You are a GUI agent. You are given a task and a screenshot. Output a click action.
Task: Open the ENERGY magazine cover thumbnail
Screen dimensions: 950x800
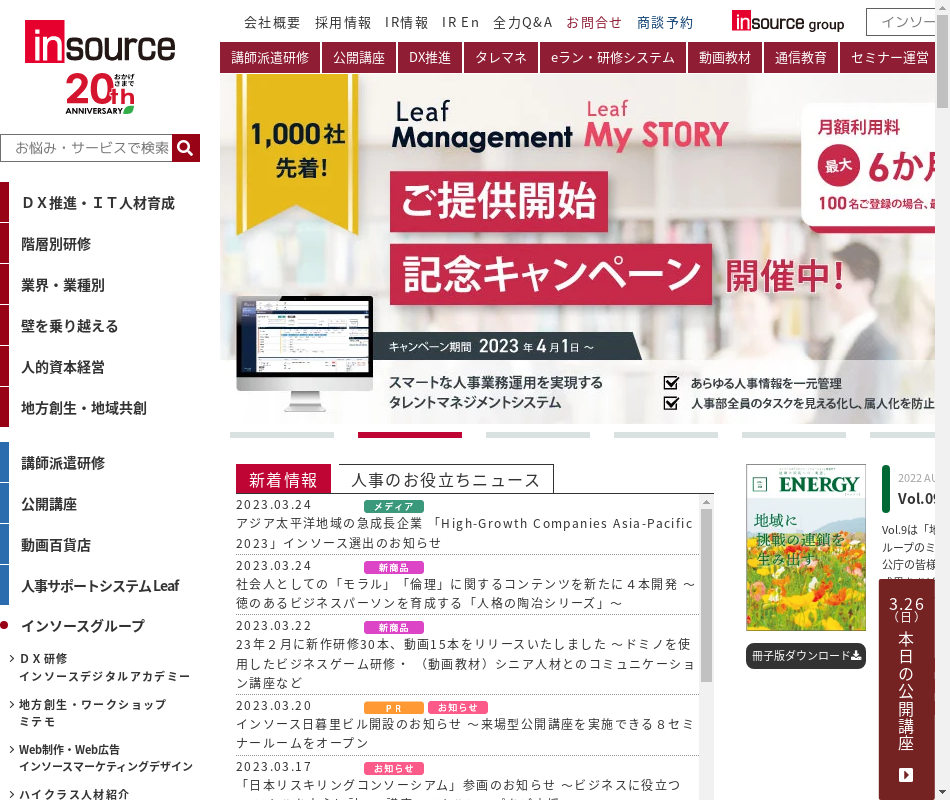pos(806,548)
